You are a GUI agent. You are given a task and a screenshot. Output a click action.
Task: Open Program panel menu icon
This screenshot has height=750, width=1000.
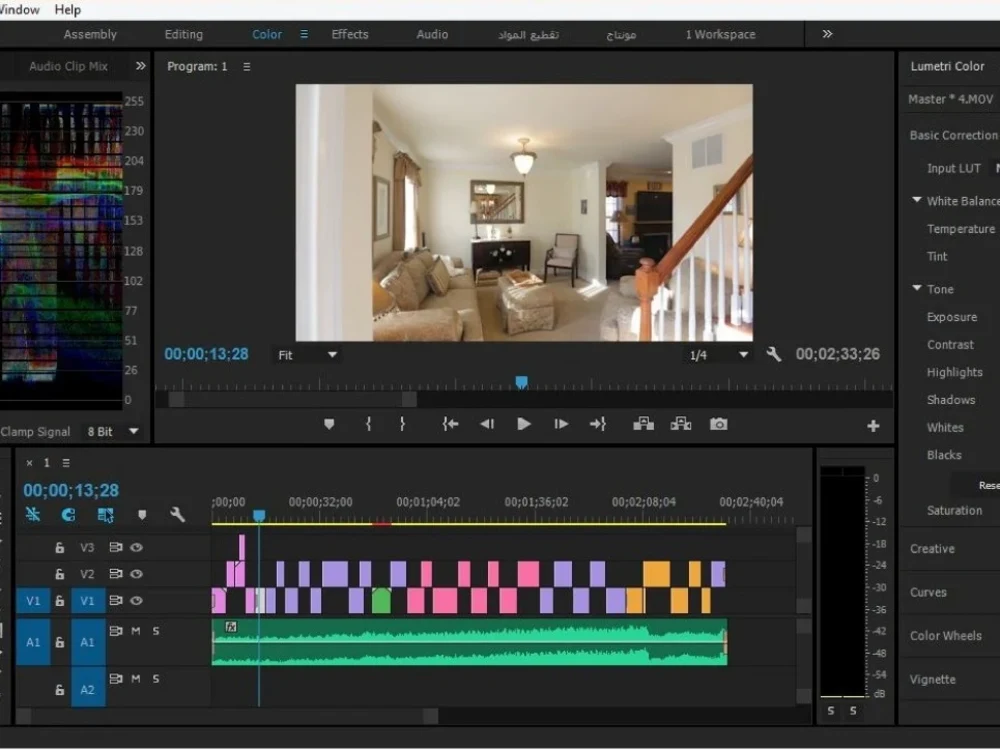pos(247,66)
